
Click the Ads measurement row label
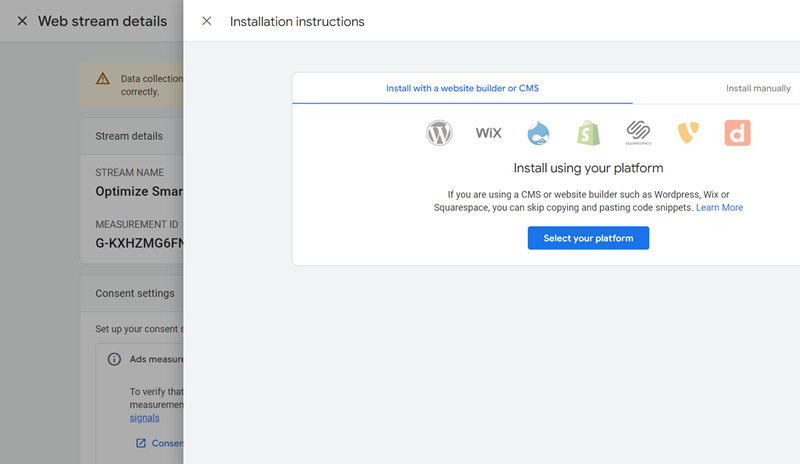(x=156, y=359)
